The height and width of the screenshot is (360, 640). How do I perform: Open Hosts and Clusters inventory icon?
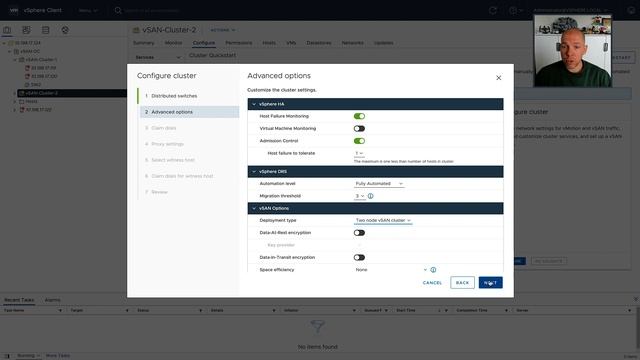pos(7,30)
